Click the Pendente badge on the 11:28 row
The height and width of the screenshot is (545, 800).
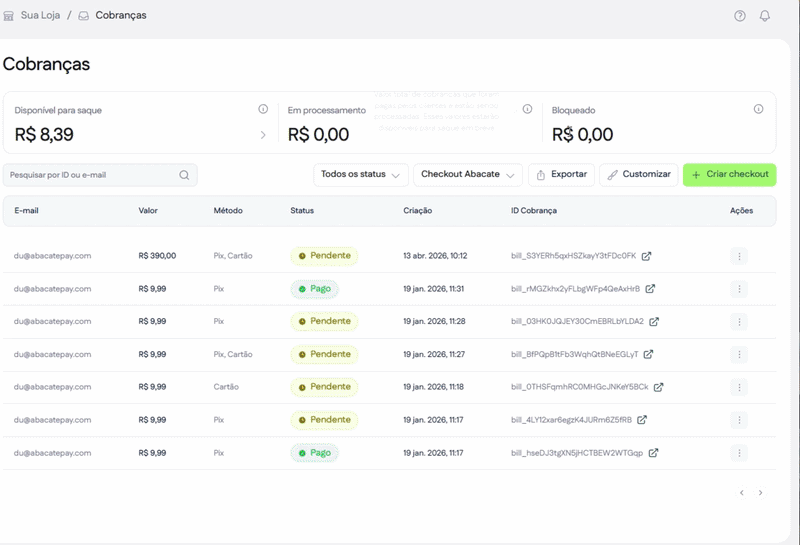point(324,321)
